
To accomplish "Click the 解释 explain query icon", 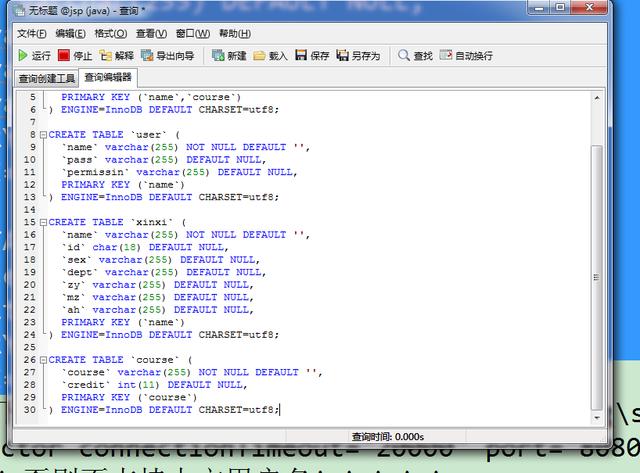I will 116,56.
